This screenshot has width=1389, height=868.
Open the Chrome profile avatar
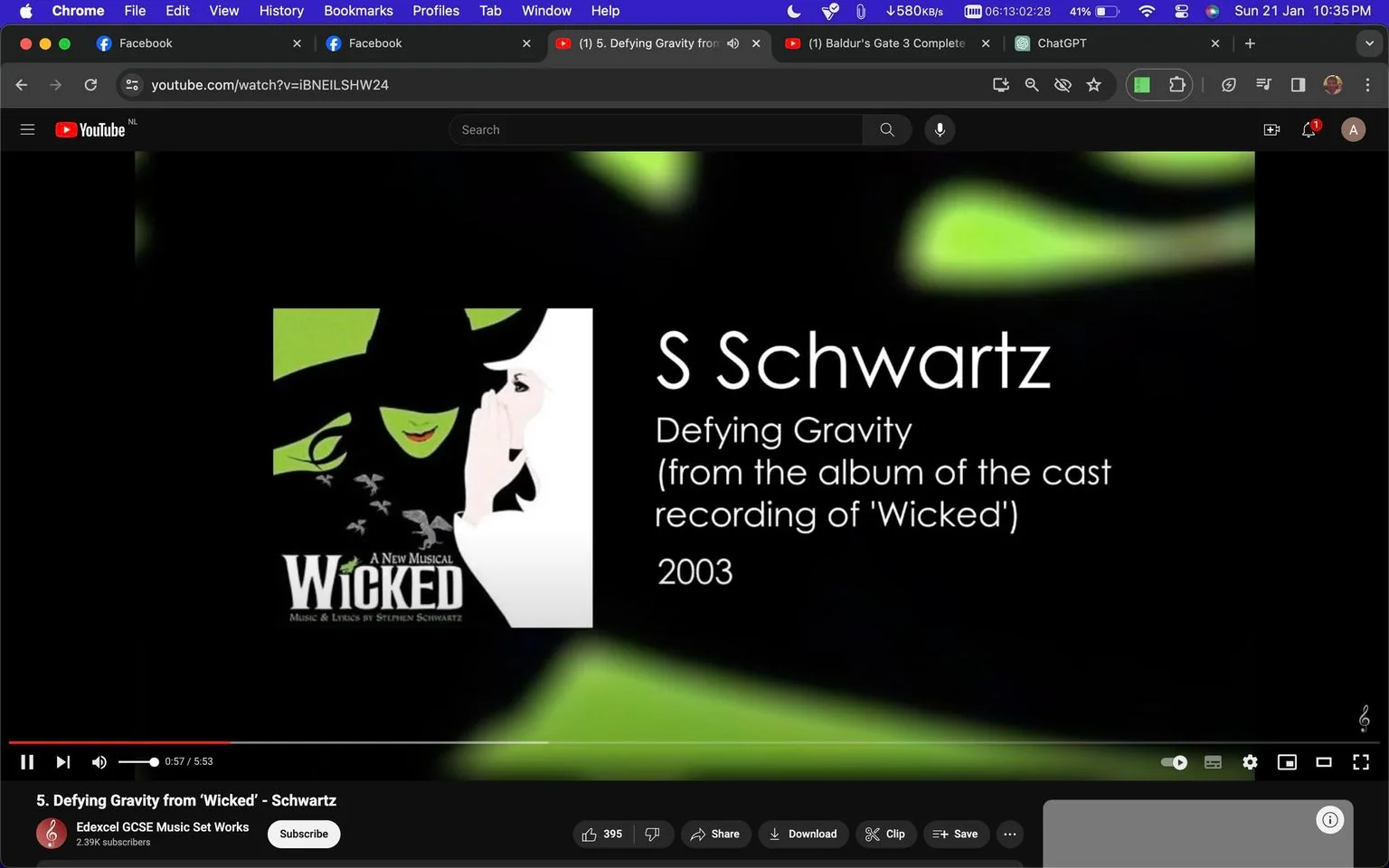[1333, 84]
